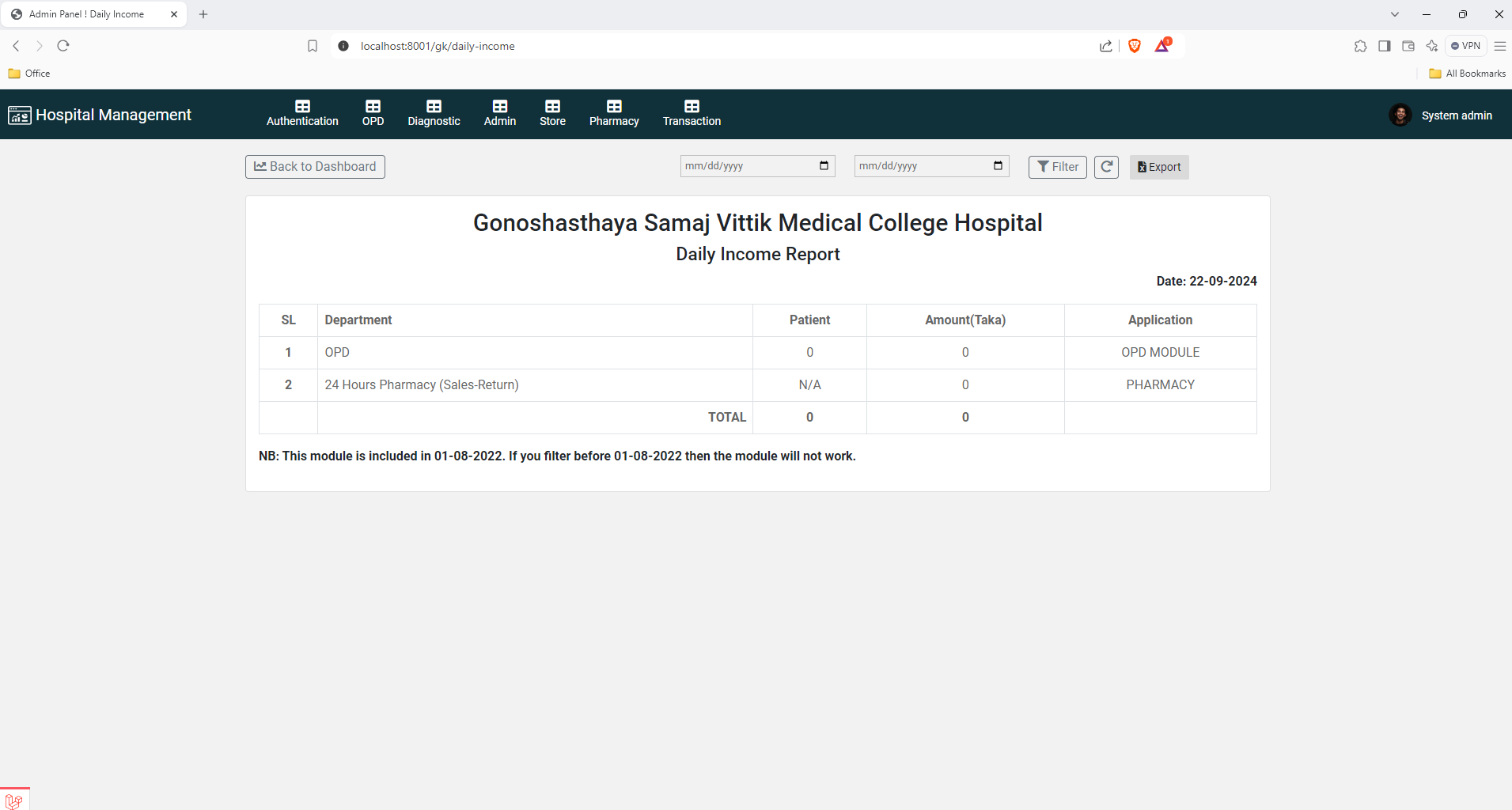Select the OPD department cell
The height and width of the screenshot is (810, 1512).
pos(535,353)
